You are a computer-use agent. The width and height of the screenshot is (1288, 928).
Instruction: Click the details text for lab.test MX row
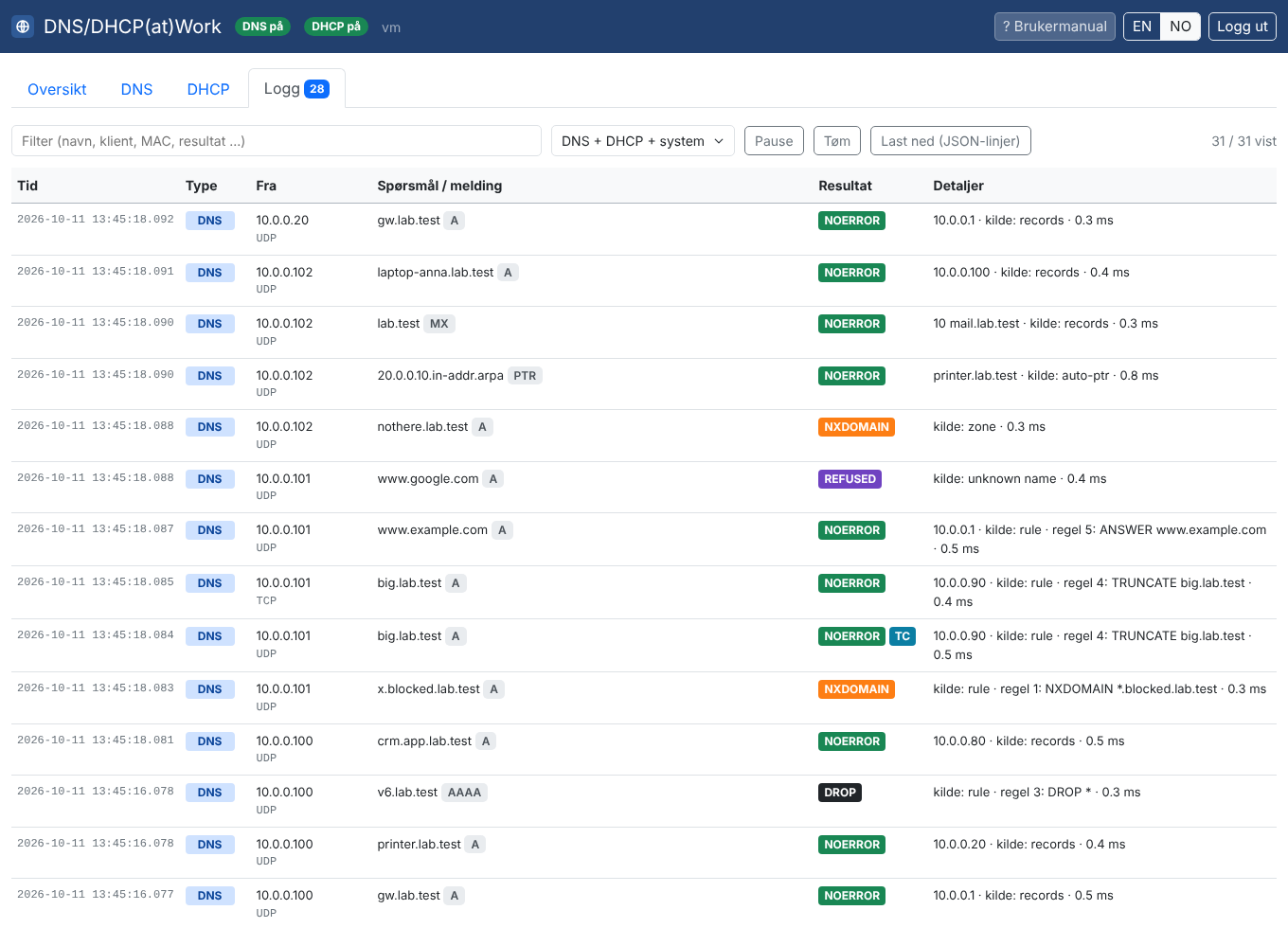[1046, 324]
